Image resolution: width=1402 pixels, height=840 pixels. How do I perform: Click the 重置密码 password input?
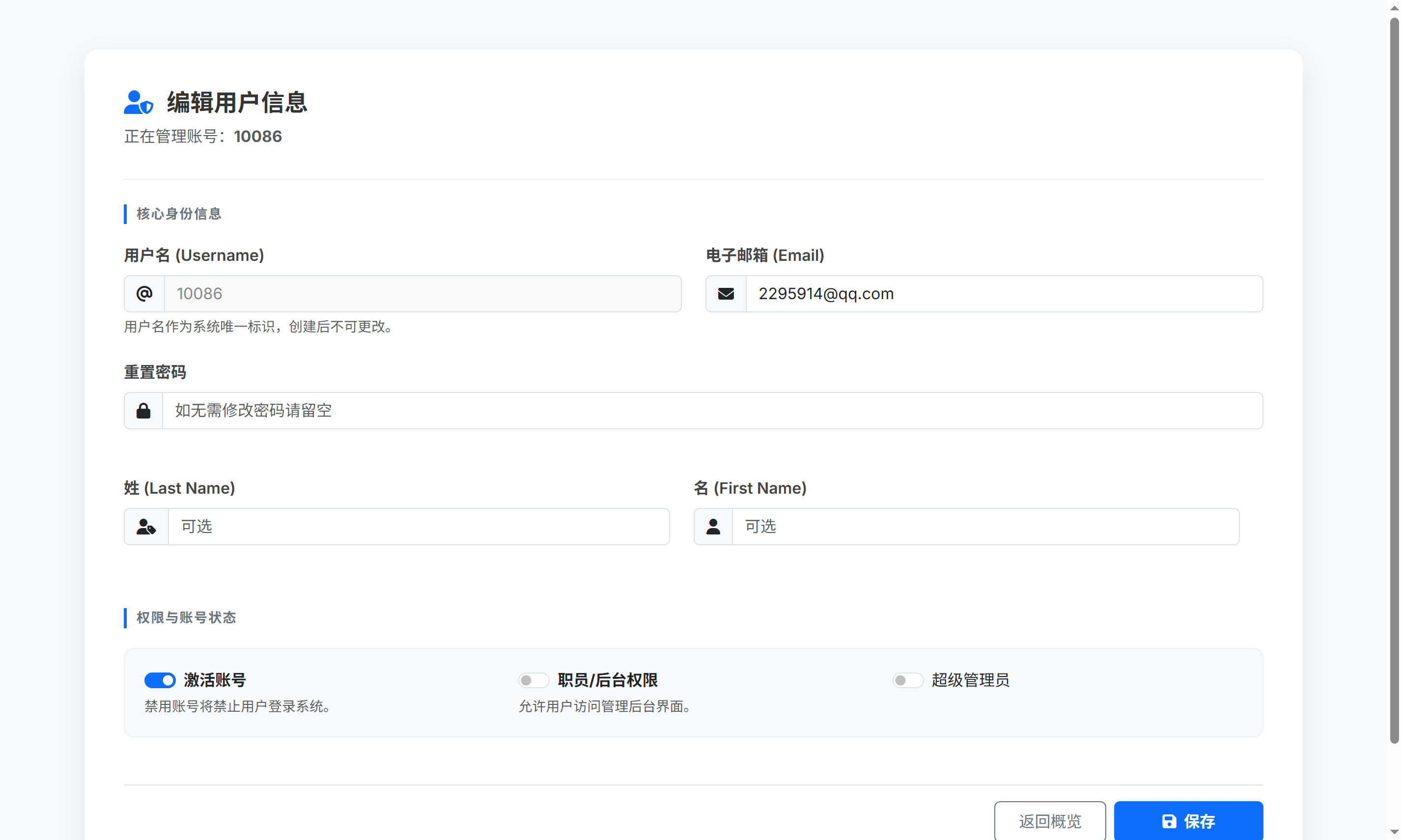click(x=679, y=410)
